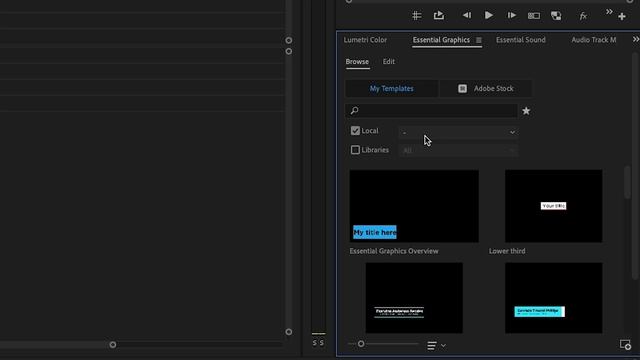Show more transport buttons chevron

[x=609, y=12]
